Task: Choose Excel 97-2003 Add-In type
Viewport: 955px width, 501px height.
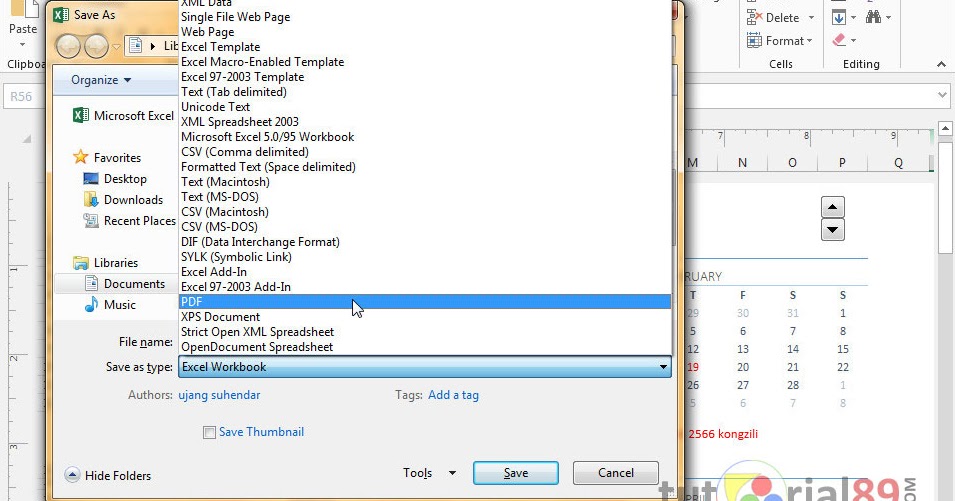Action: point(425,287)
